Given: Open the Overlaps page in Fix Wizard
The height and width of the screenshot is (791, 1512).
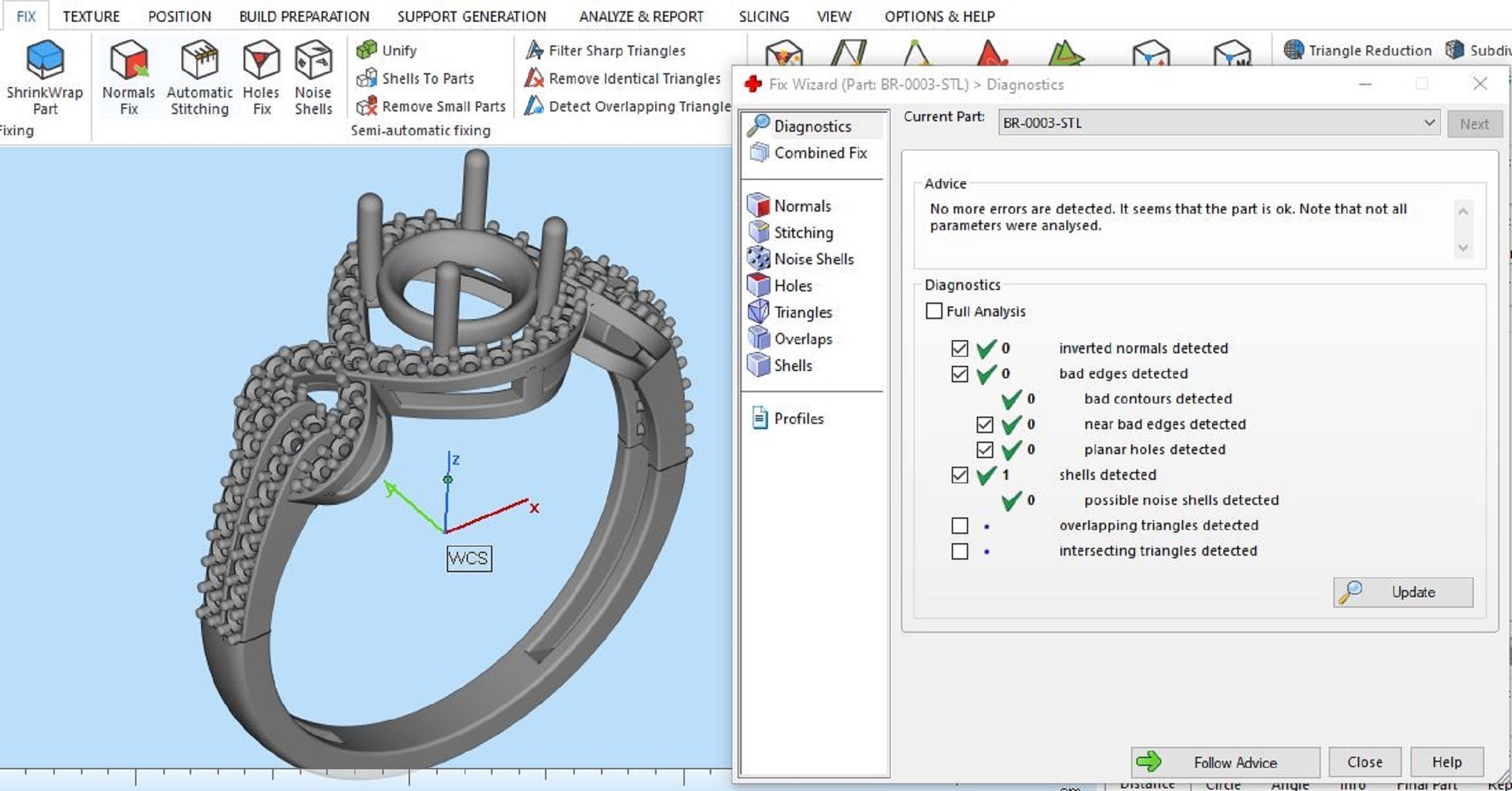Looking at the screenshot, I should click(790, 339).
